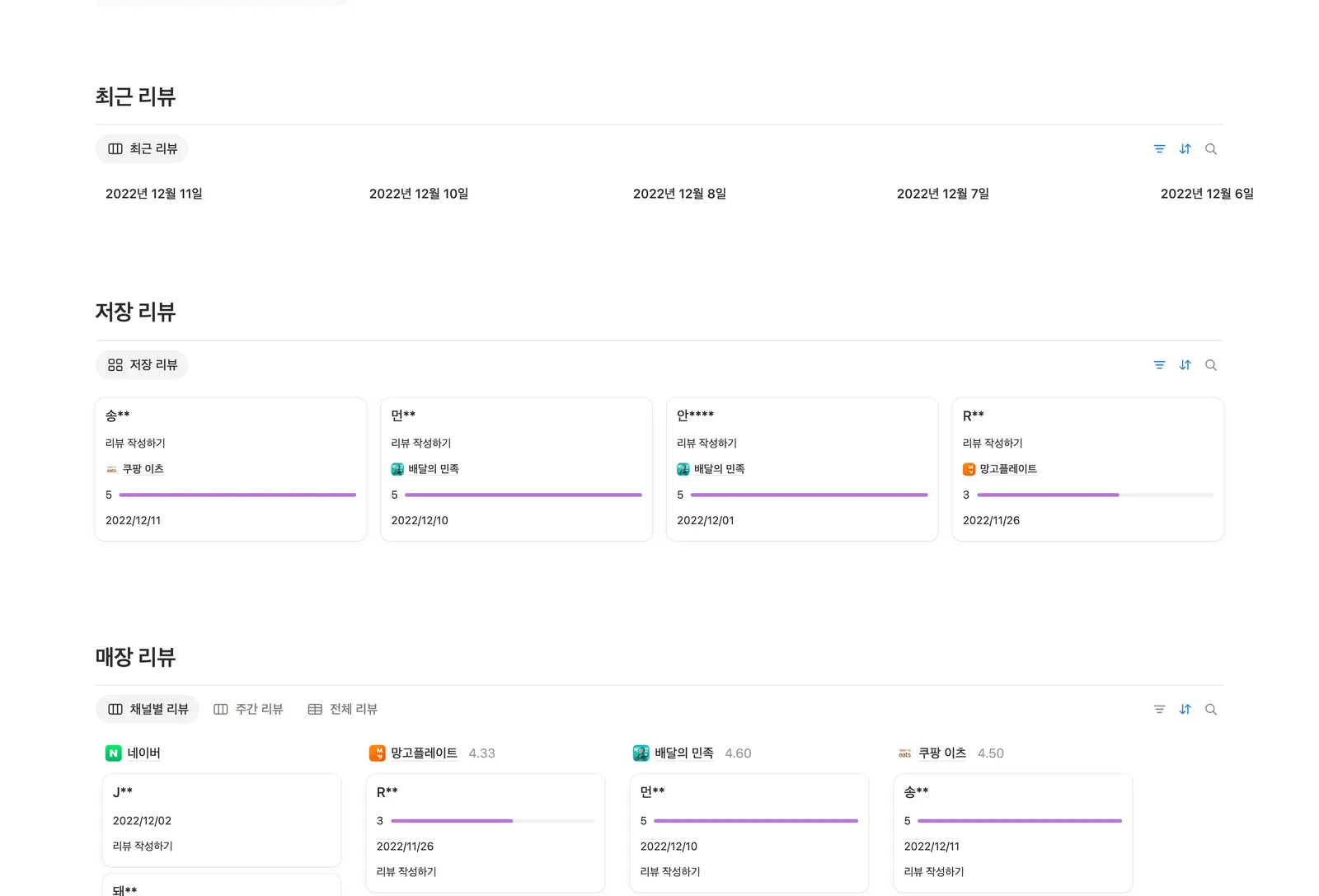
Task: Switch to the 채널별 리뷰 tab
Action: click(148, 710)
